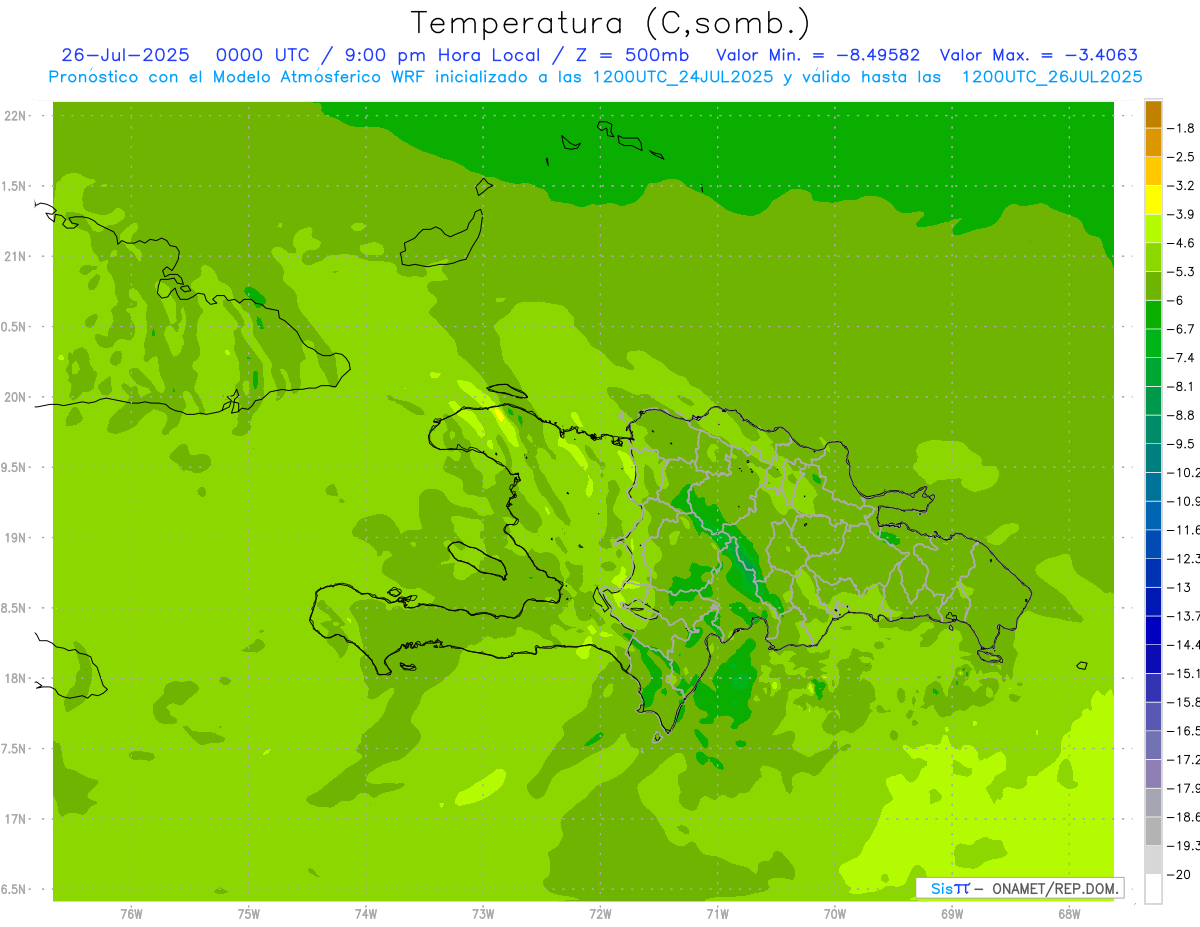Click the '21N' latitude axis label
Viewport: 1200px width, 927px height.
[x=16, y=256]
